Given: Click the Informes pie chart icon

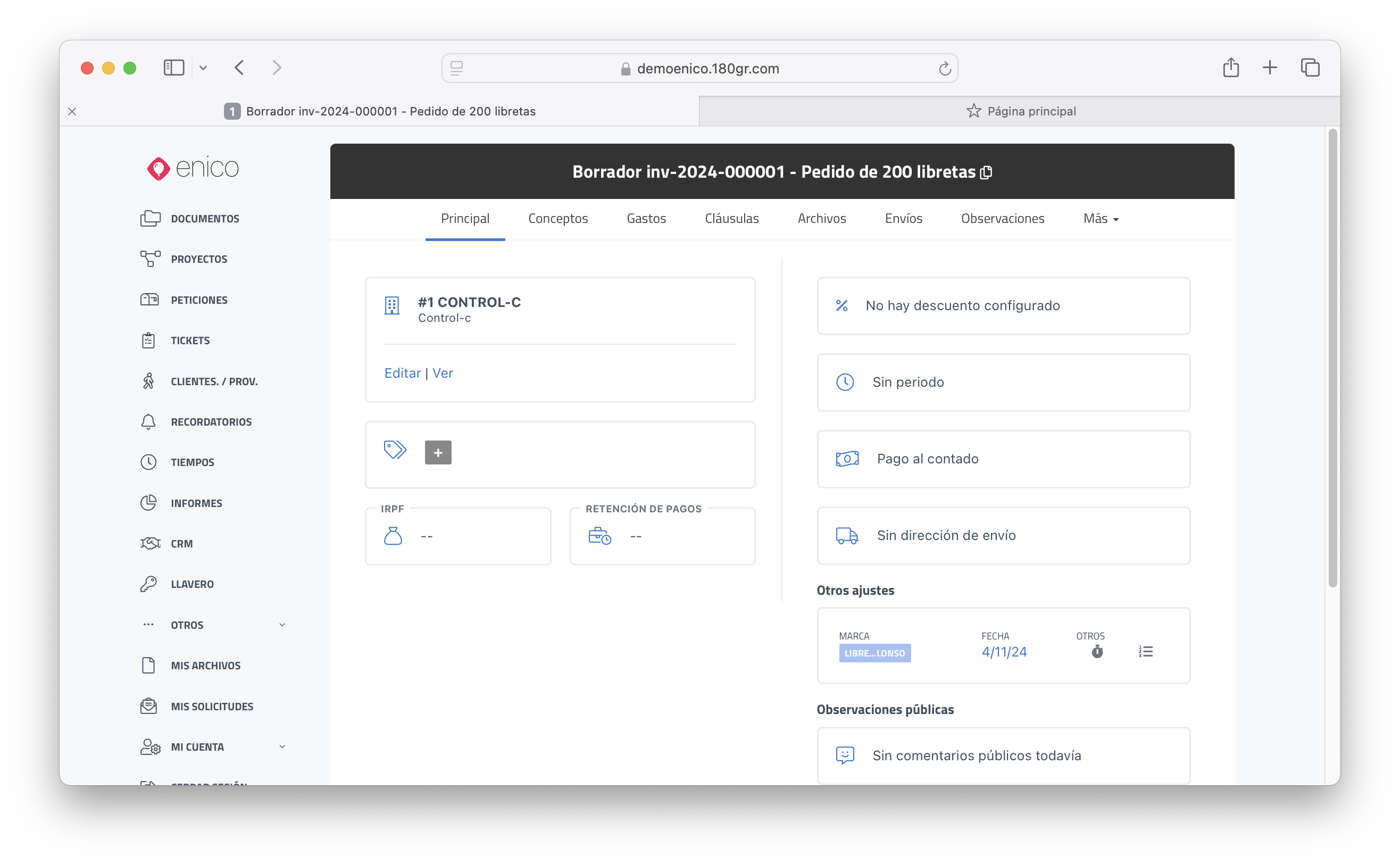Looking at the screenshot, I should [x=148, y=503].
